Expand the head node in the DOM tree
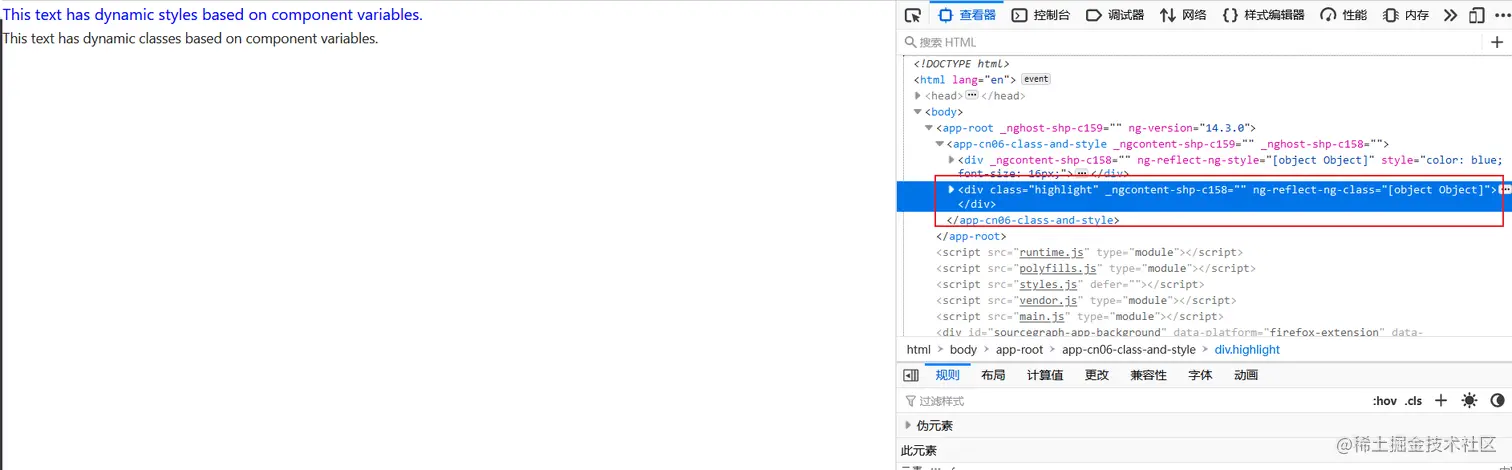Viewport: 1512px width, 470px height. pos(918,96)
